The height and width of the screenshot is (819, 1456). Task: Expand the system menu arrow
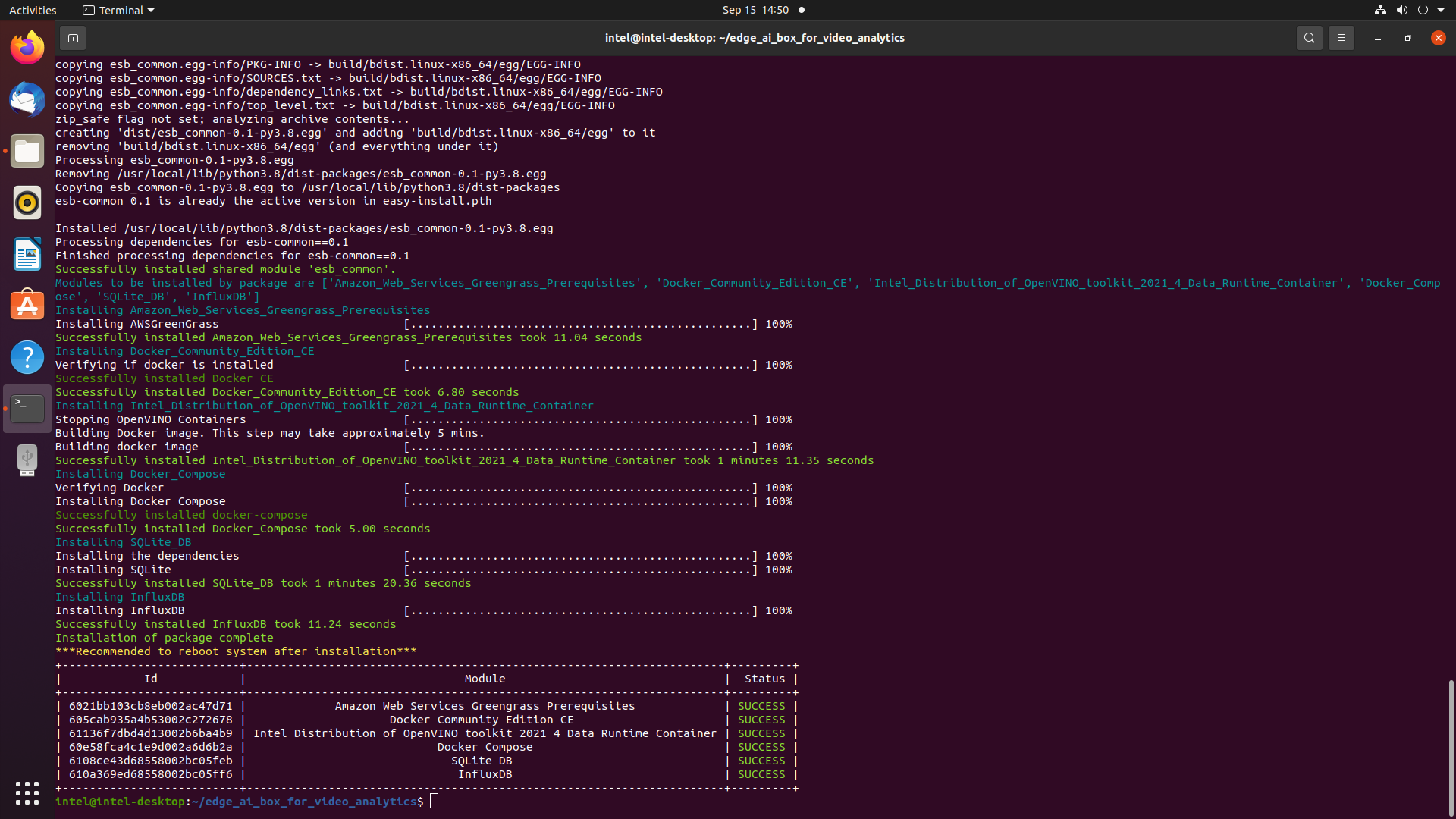coord(1441,10)
